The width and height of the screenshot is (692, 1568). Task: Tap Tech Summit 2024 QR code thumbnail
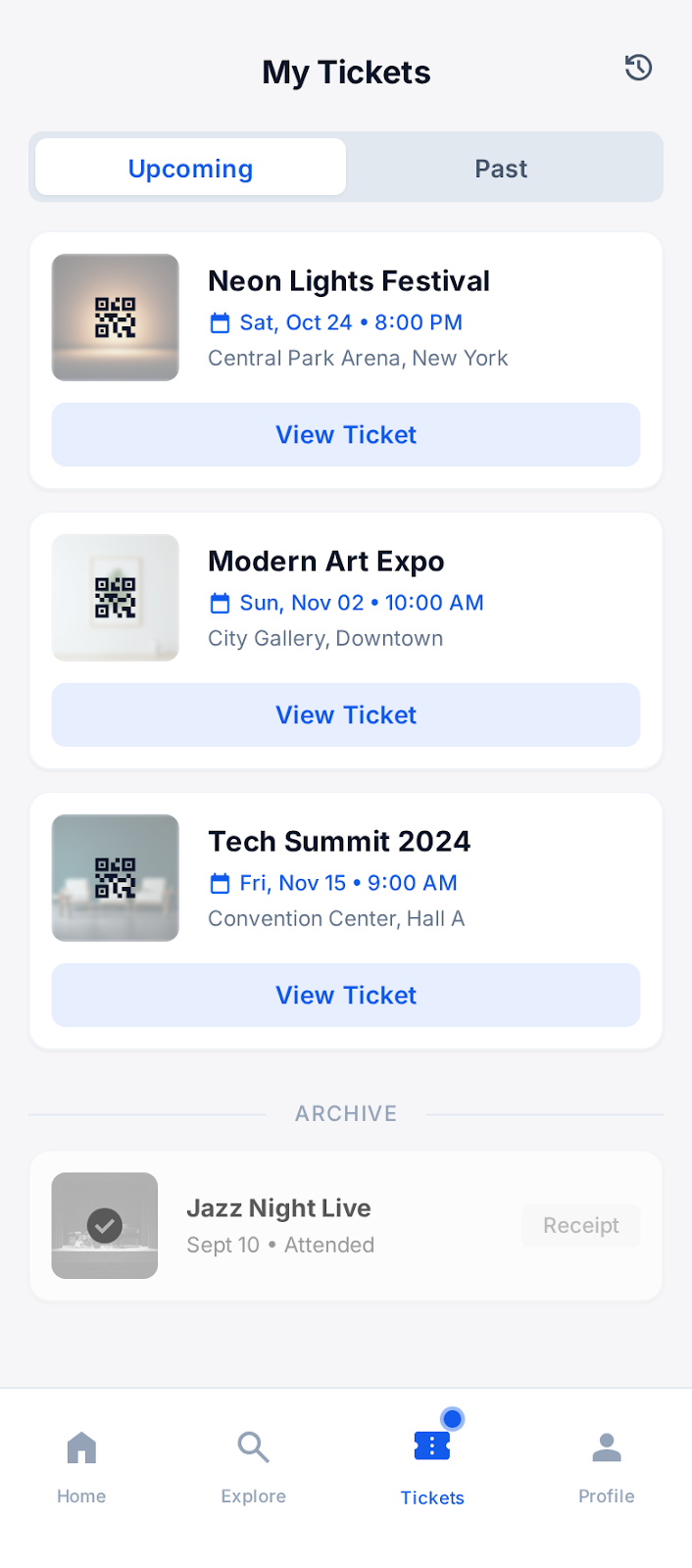[x=116, y=878]
